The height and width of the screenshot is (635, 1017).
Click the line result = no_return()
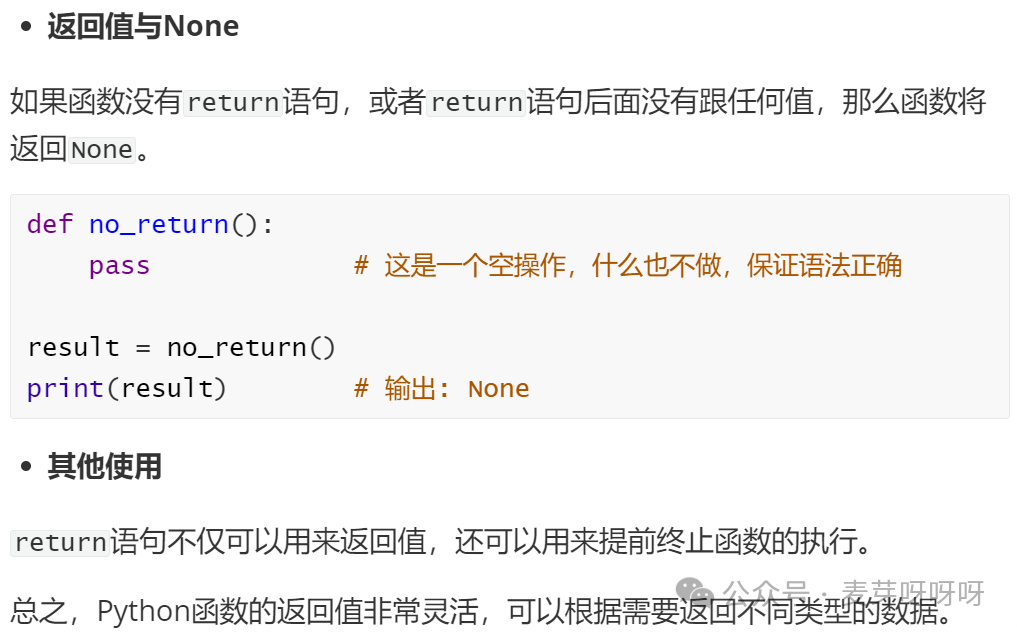pyautogui.click(x=181, y=348)
